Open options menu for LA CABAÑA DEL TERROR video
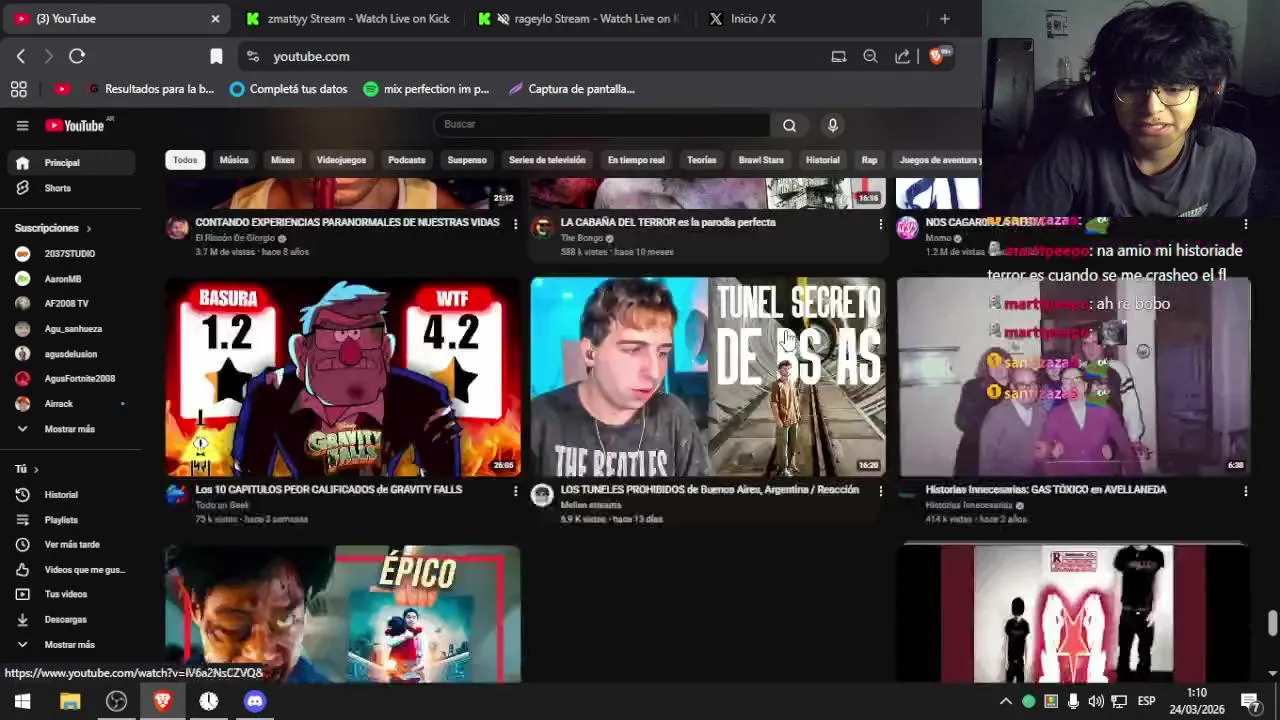Screen dimensions: 1280x720 880,224
